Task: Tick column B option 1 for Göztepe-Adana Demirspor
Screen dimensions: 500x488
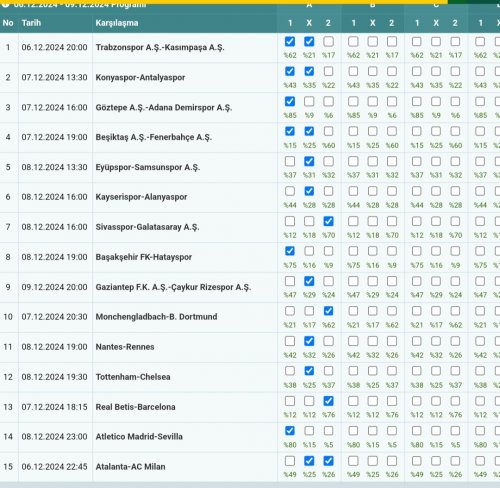Action: pyautogui.click(x=353, y=101)
